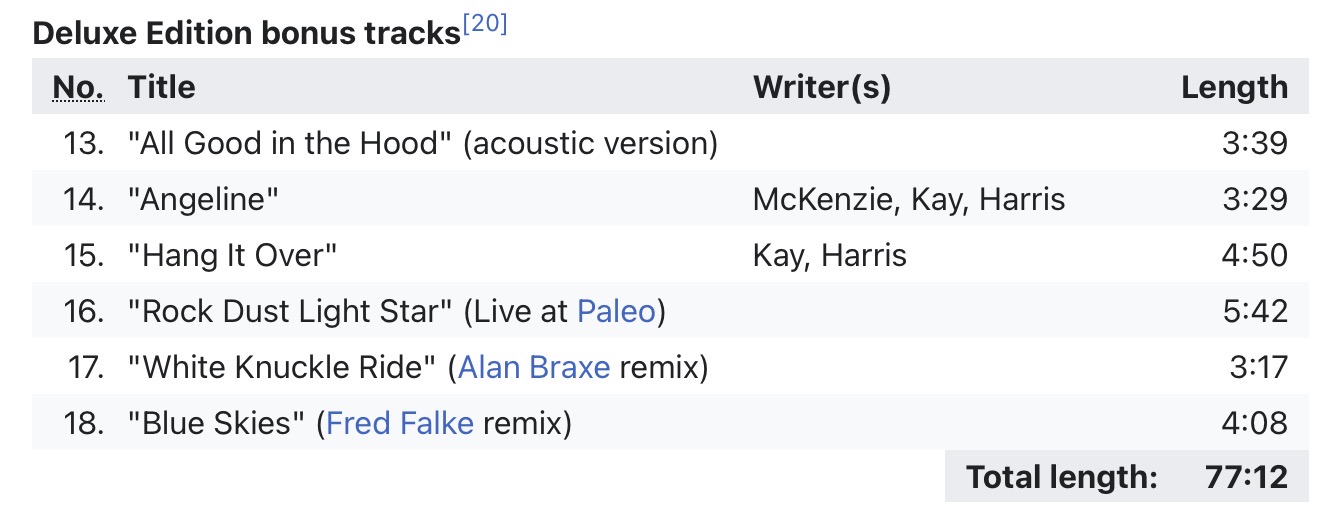Click the 77:12 total length value
The height and width of the screenshot is (520, 1319).
click(x=1246, y=477)
